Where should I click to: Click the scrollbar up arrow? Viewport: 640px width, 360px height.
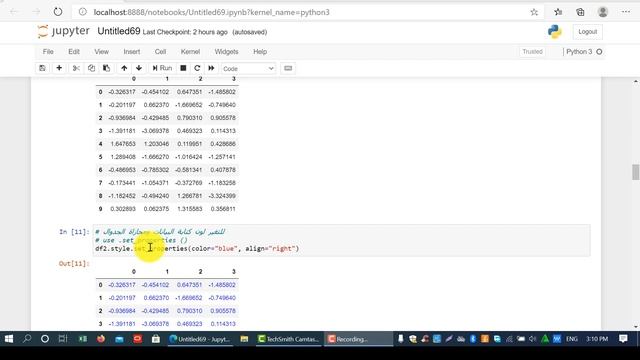[x=636, y=81]
